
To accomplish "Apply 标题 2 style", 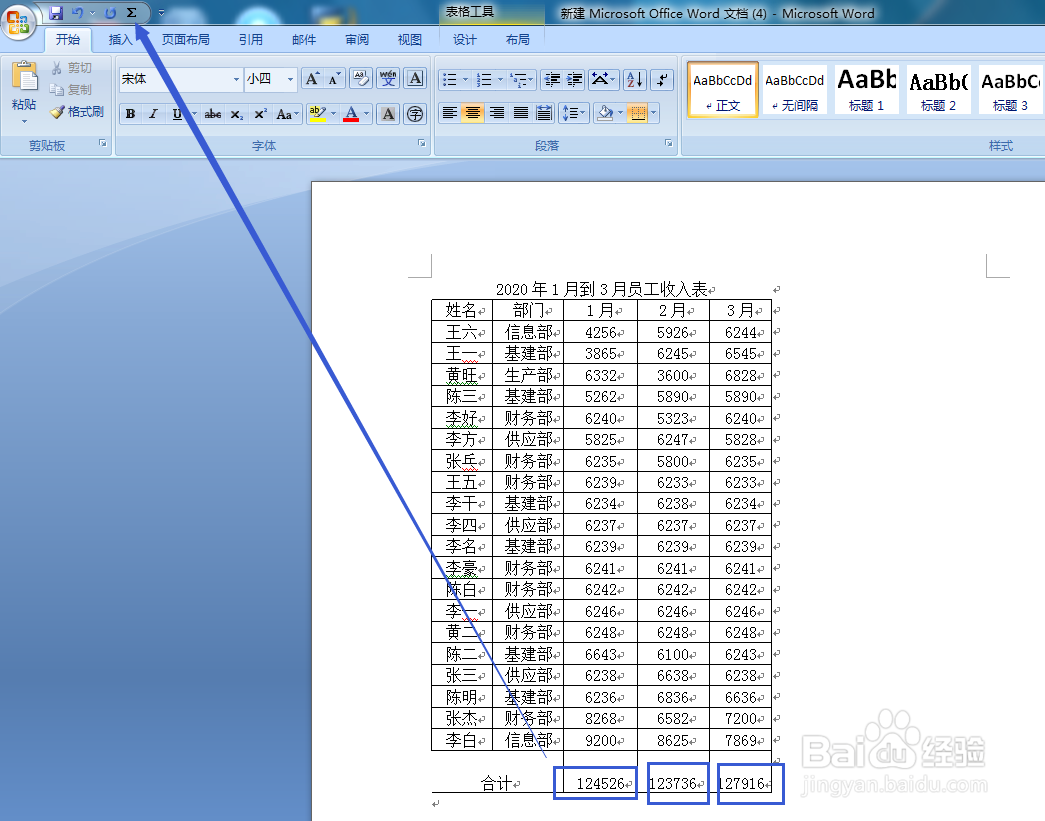I will (938, 90).
